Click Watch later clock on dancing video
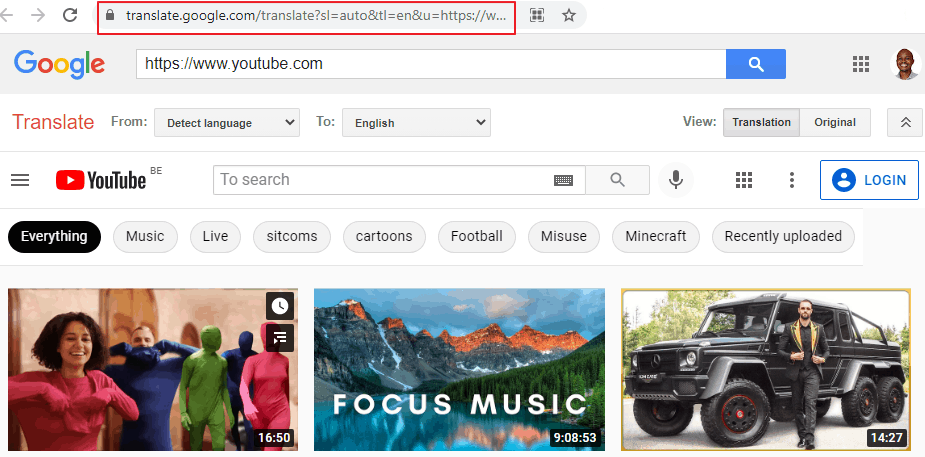 280,305
